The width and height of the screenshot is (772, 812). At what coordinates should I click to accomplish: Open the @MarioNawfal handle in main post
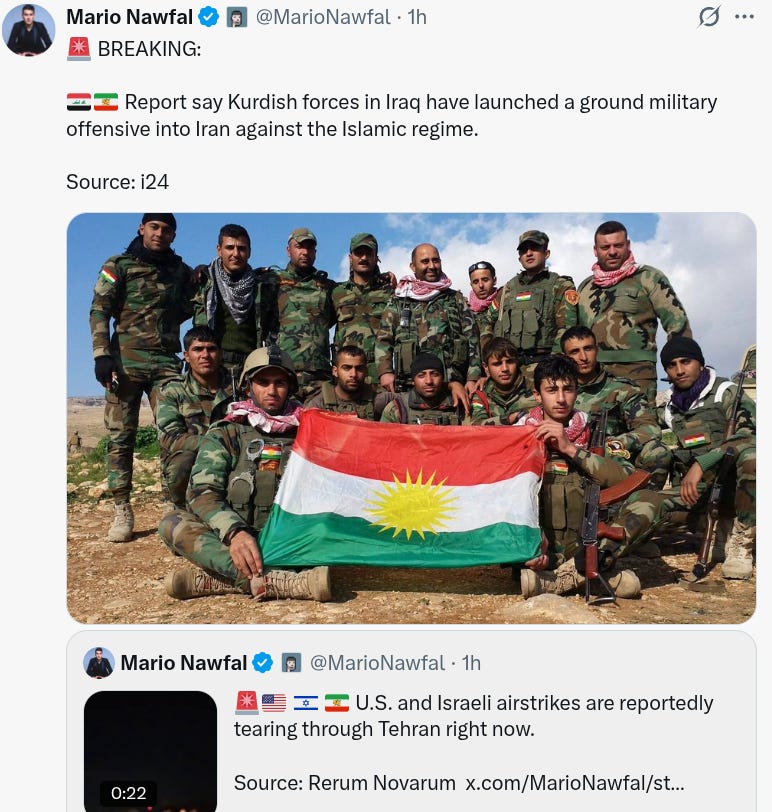coord(323,17)
